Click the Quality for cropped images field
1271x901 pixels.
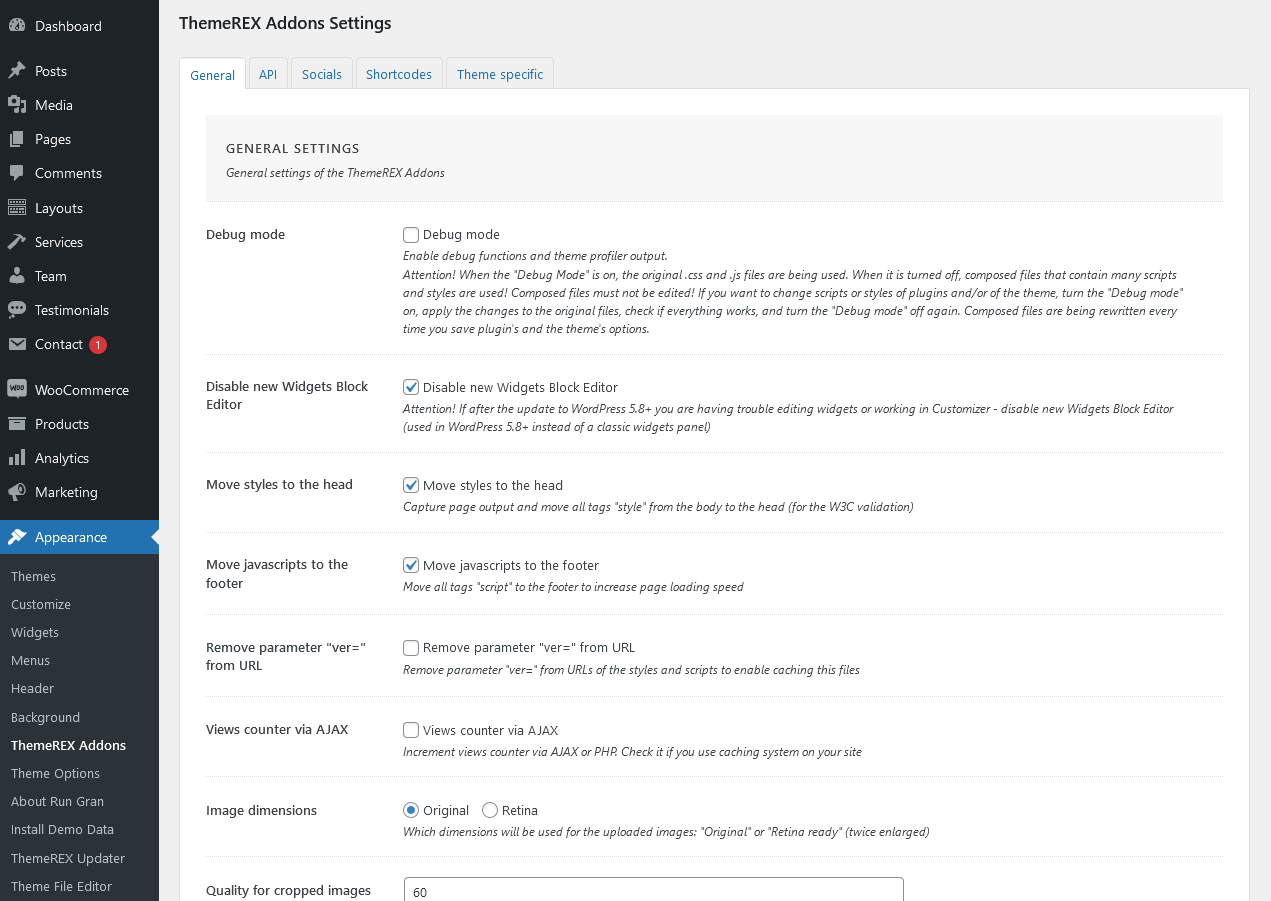click(653, 891)
